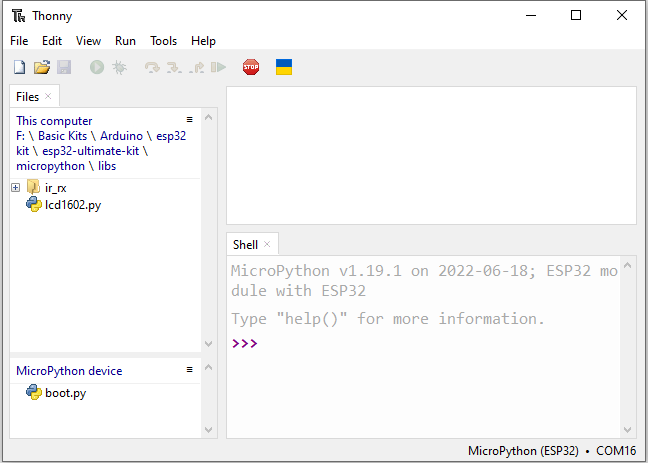Start debugging with the bug icon
The image size is (648, 463).
click(x=119, y=67)
